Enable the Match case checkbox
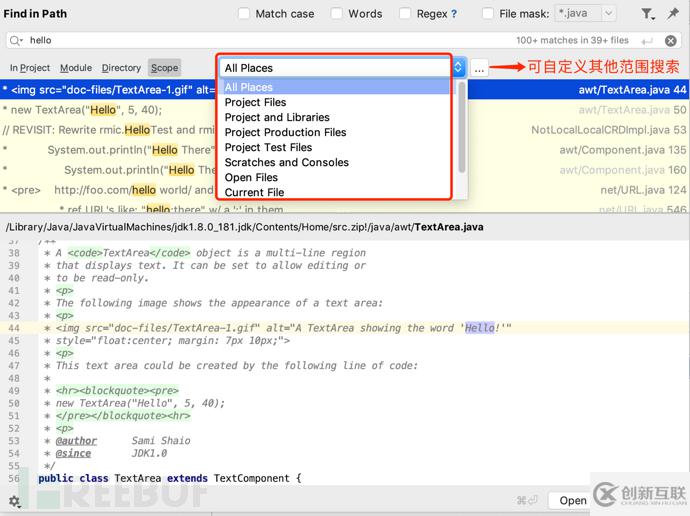This screenshot has height=516, width=690. [245, 14]
